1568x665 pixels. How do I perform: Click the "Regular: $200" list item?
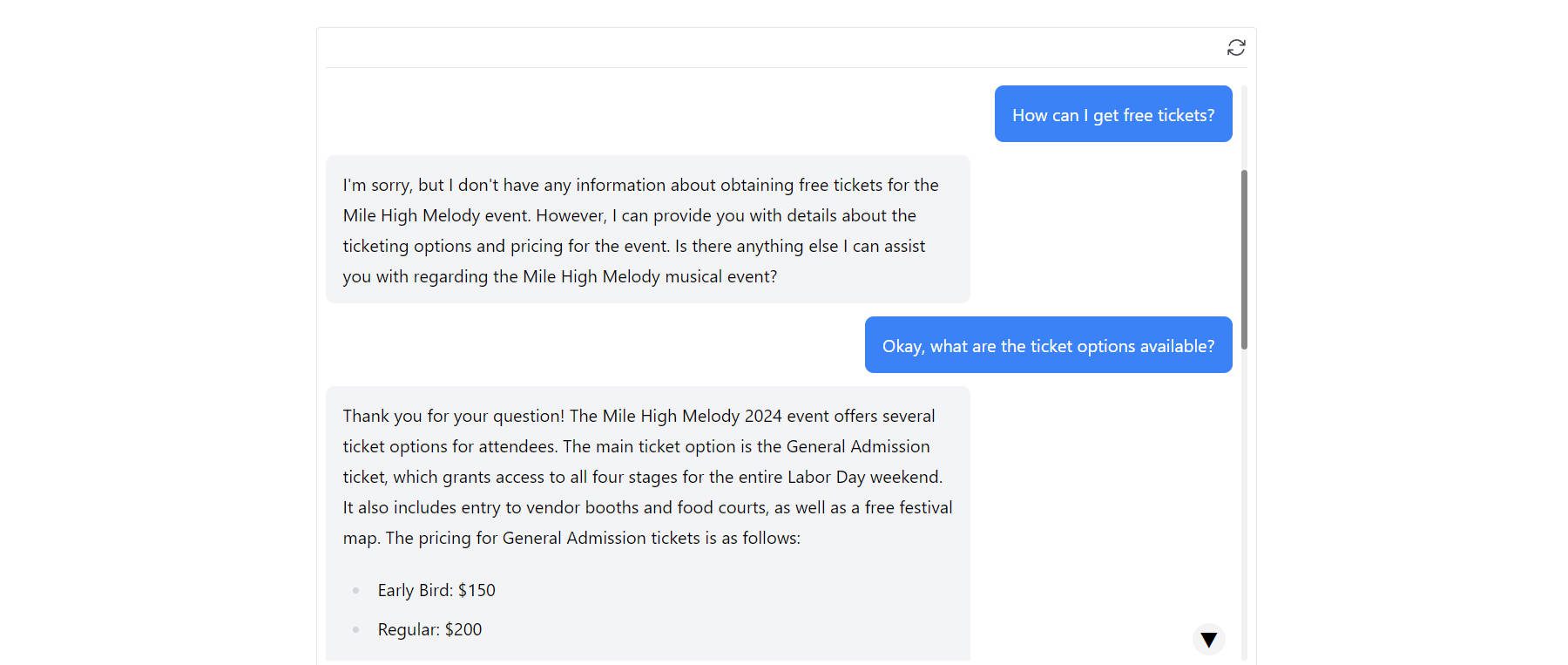click(x=429, y=629)
